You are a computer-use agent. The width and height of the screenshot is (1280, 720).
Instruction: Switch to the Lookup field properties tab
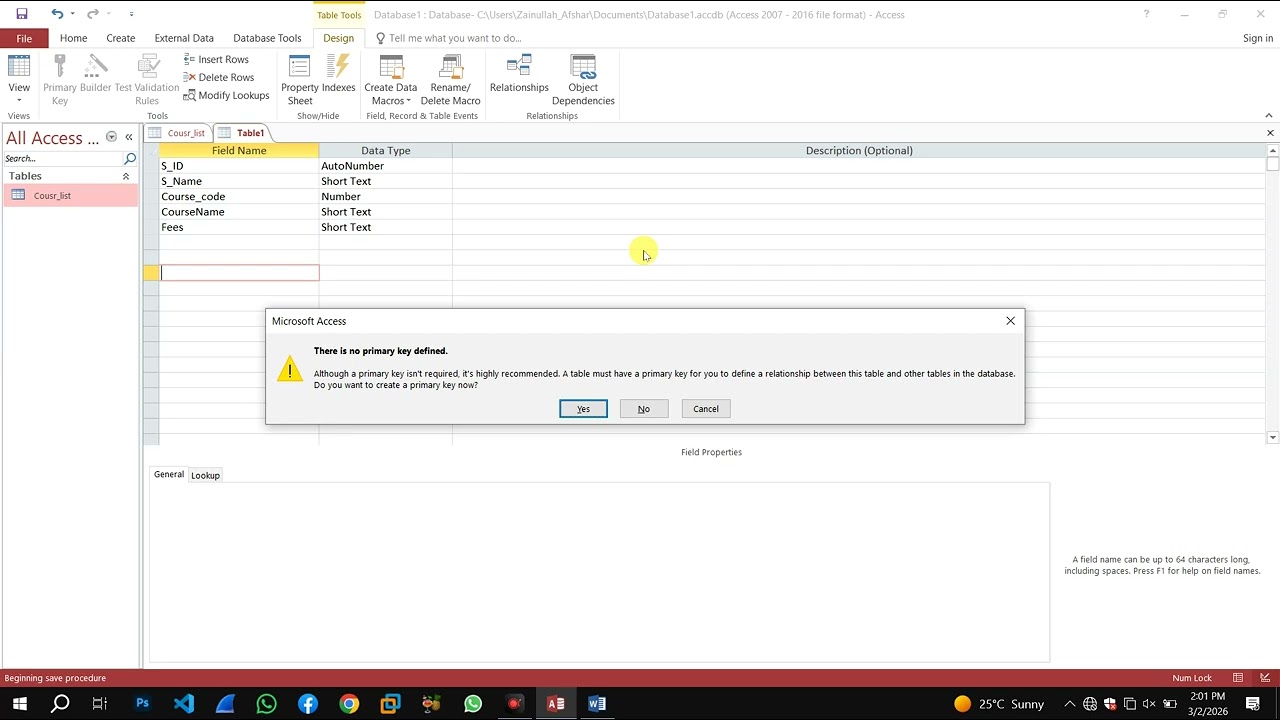click(x=205, y=475)
